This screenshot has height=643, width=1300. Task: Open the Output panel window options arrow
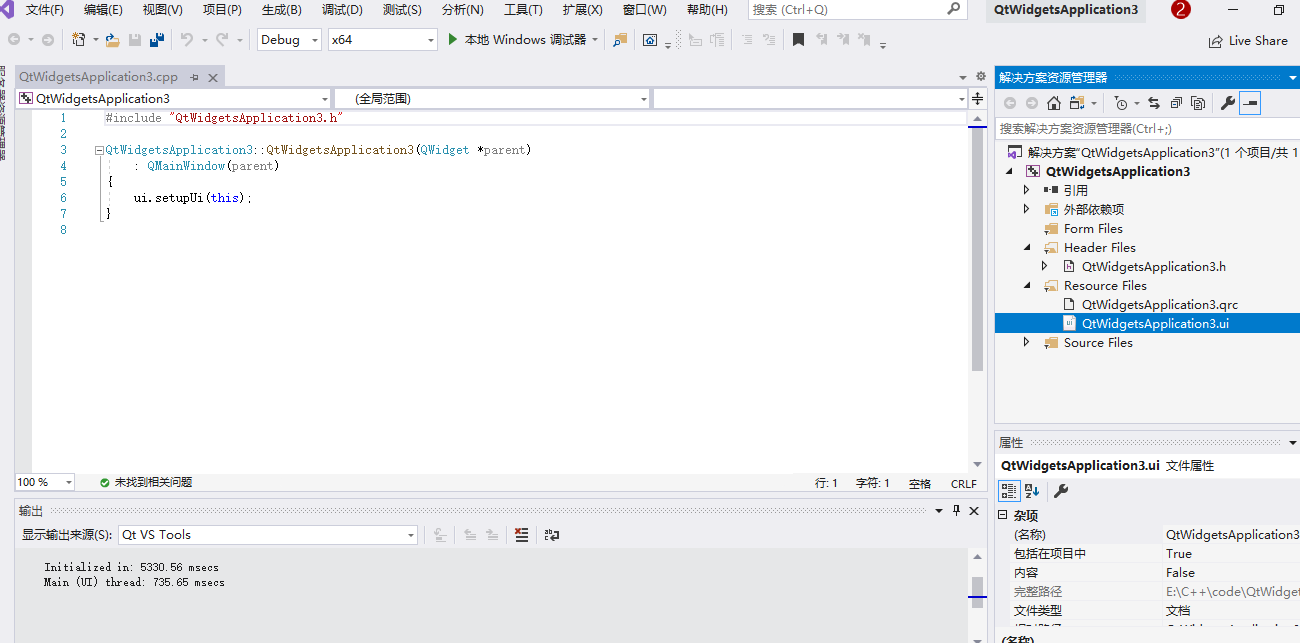click(939, 511)
